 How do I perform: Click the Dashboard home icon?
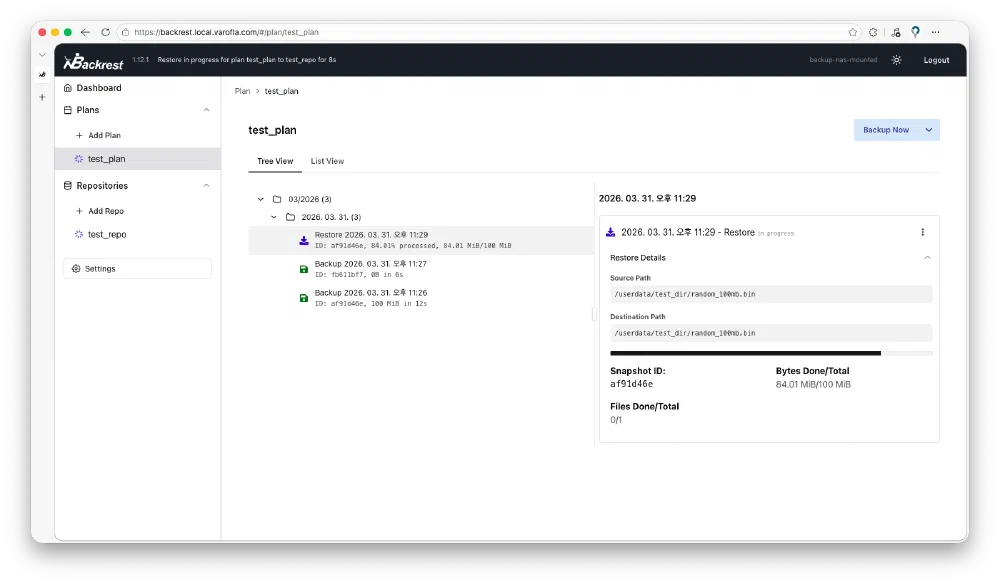[x=68, y=88]
